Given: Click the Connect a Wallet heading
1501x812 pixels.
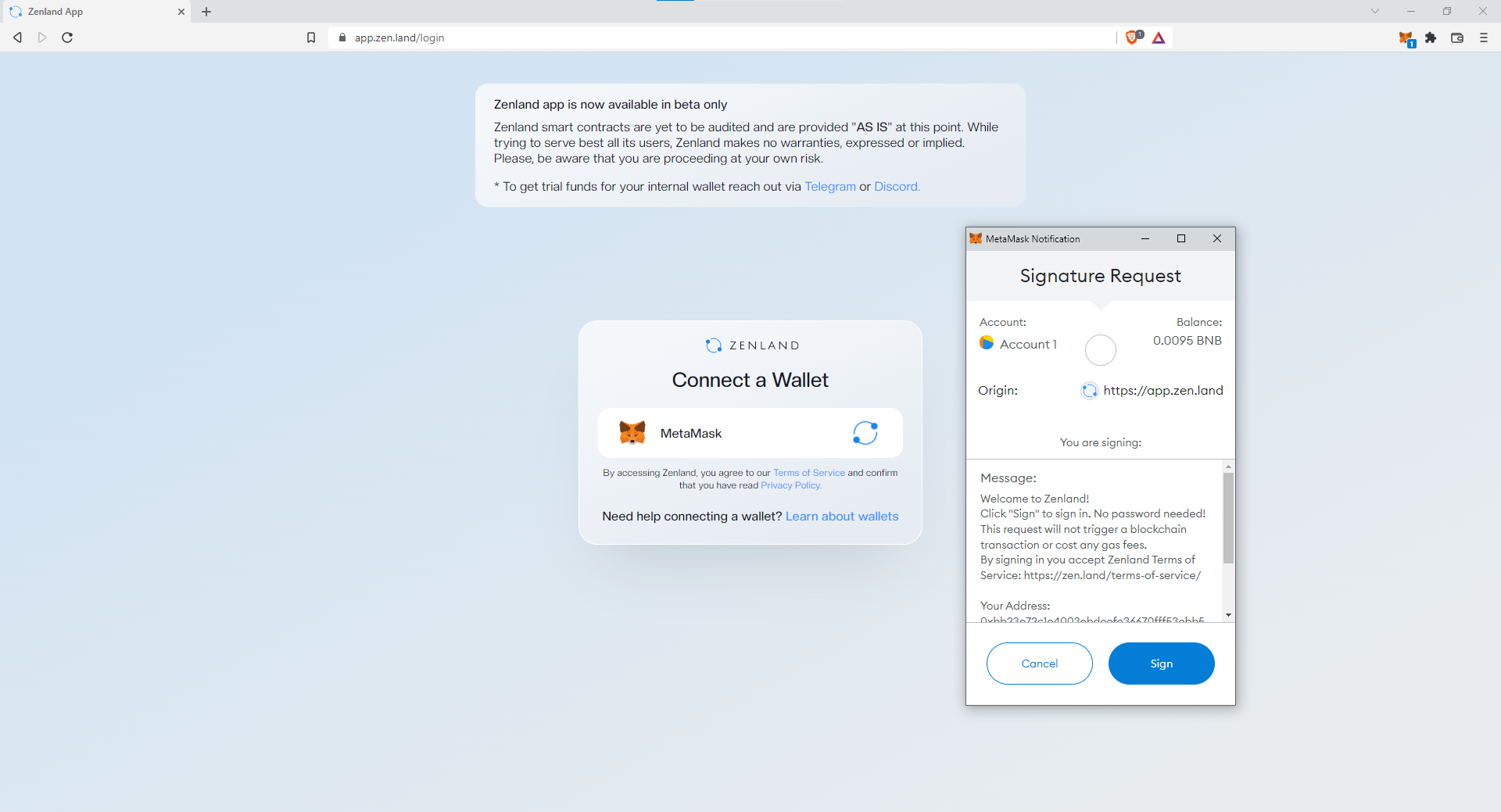Looking at the screenshot, I should (x=750, y=380).
